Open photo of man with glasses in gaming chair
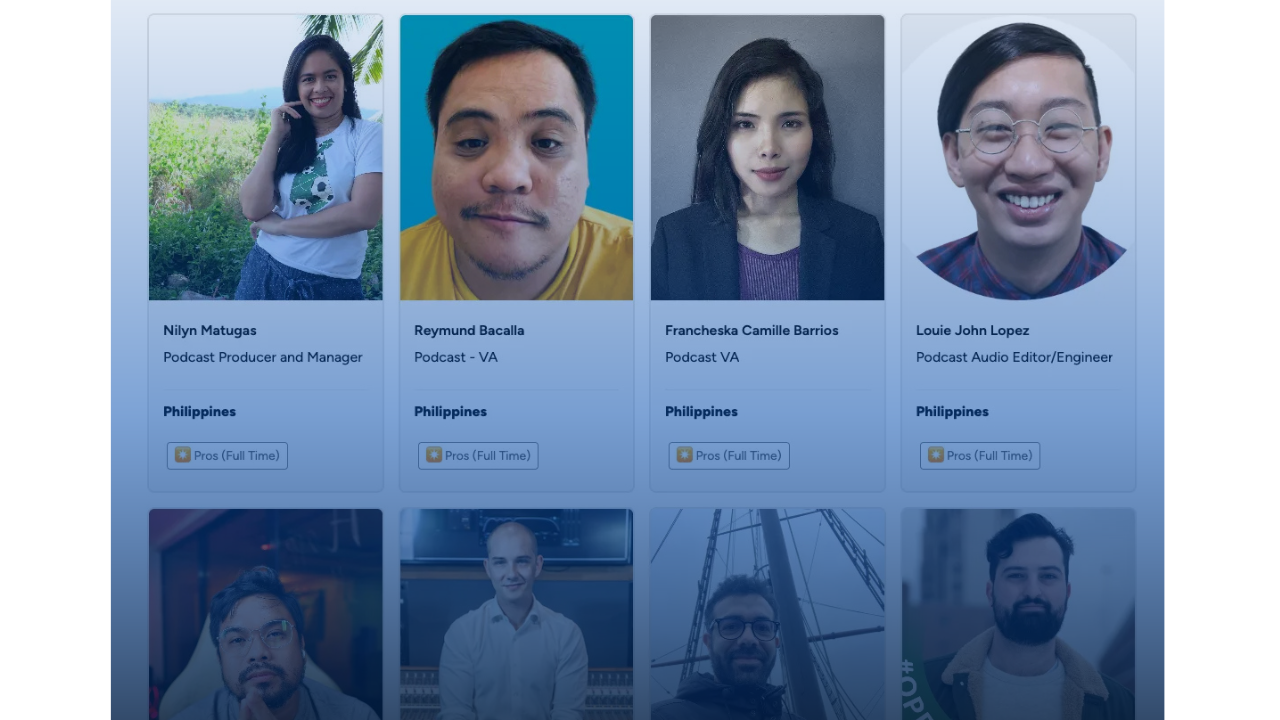This screenshot has width=1280, height=720. (266, 614)
